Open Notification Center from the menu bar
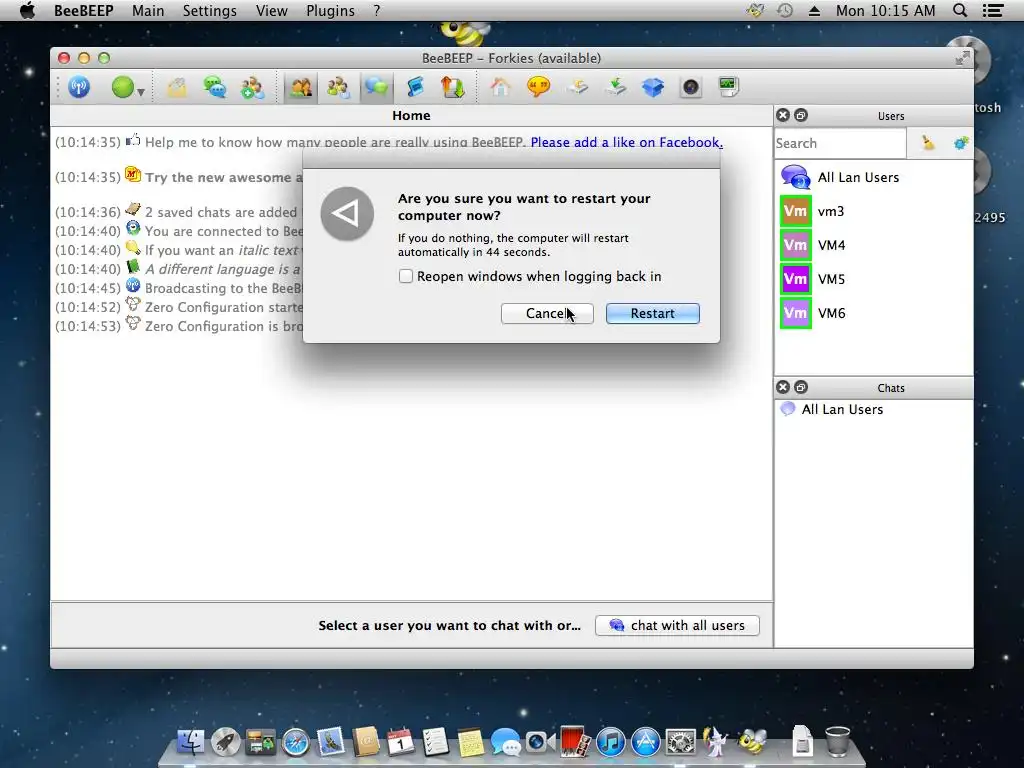 coord(993,10)
